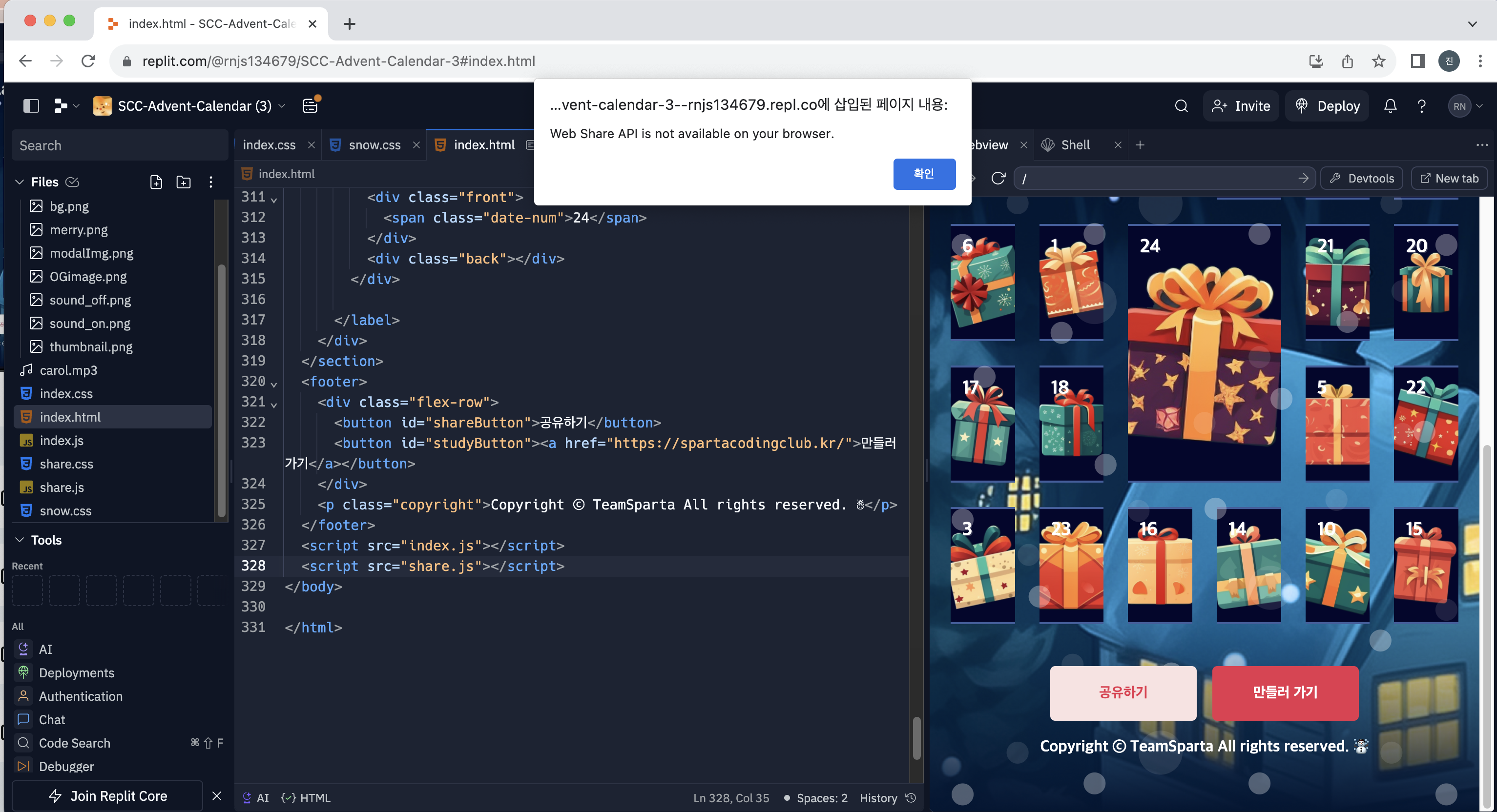Screen dimensions: 1497x812
Task: Switch to the index.css editor tab
Action: click(269, 144)
